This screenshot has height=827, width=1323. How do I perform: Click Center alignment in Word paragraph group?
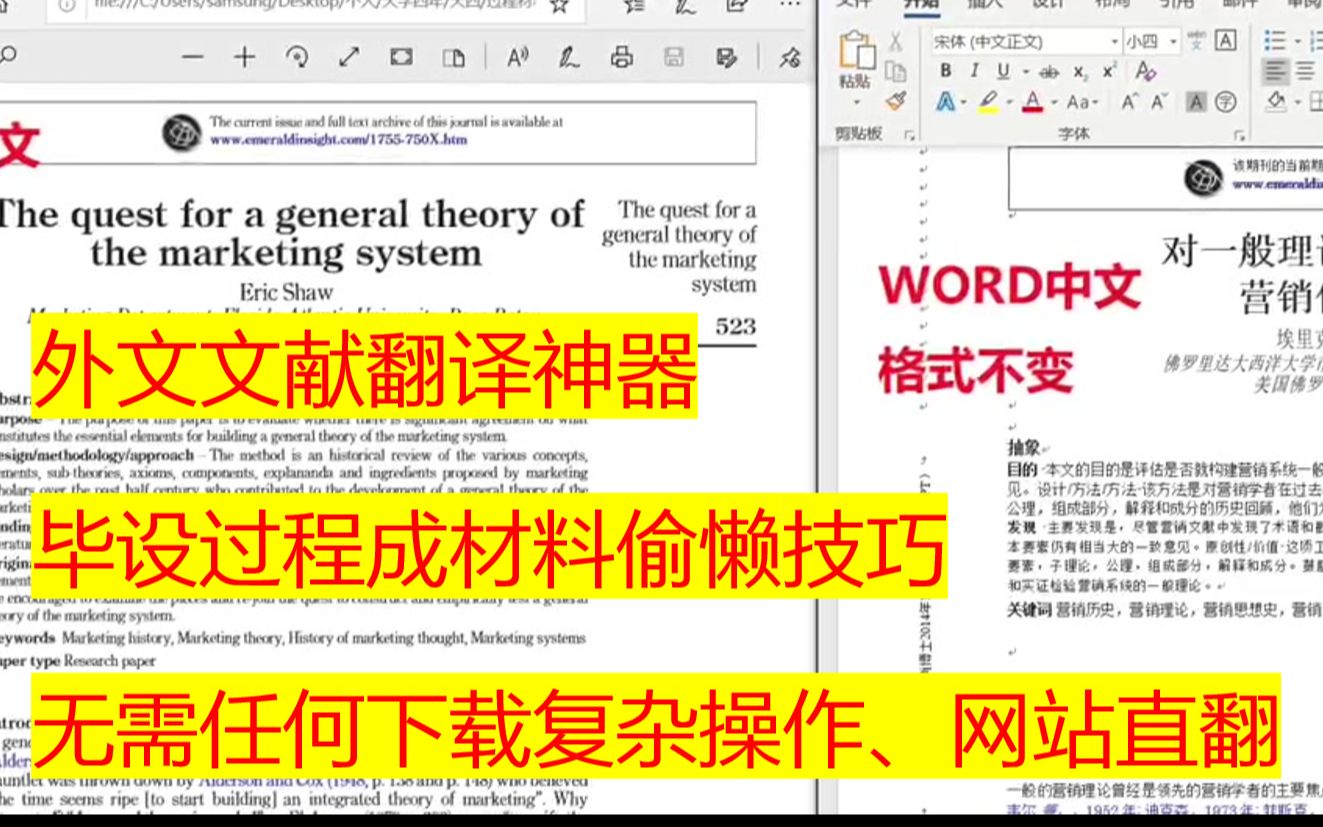[x=1306, y=71]
